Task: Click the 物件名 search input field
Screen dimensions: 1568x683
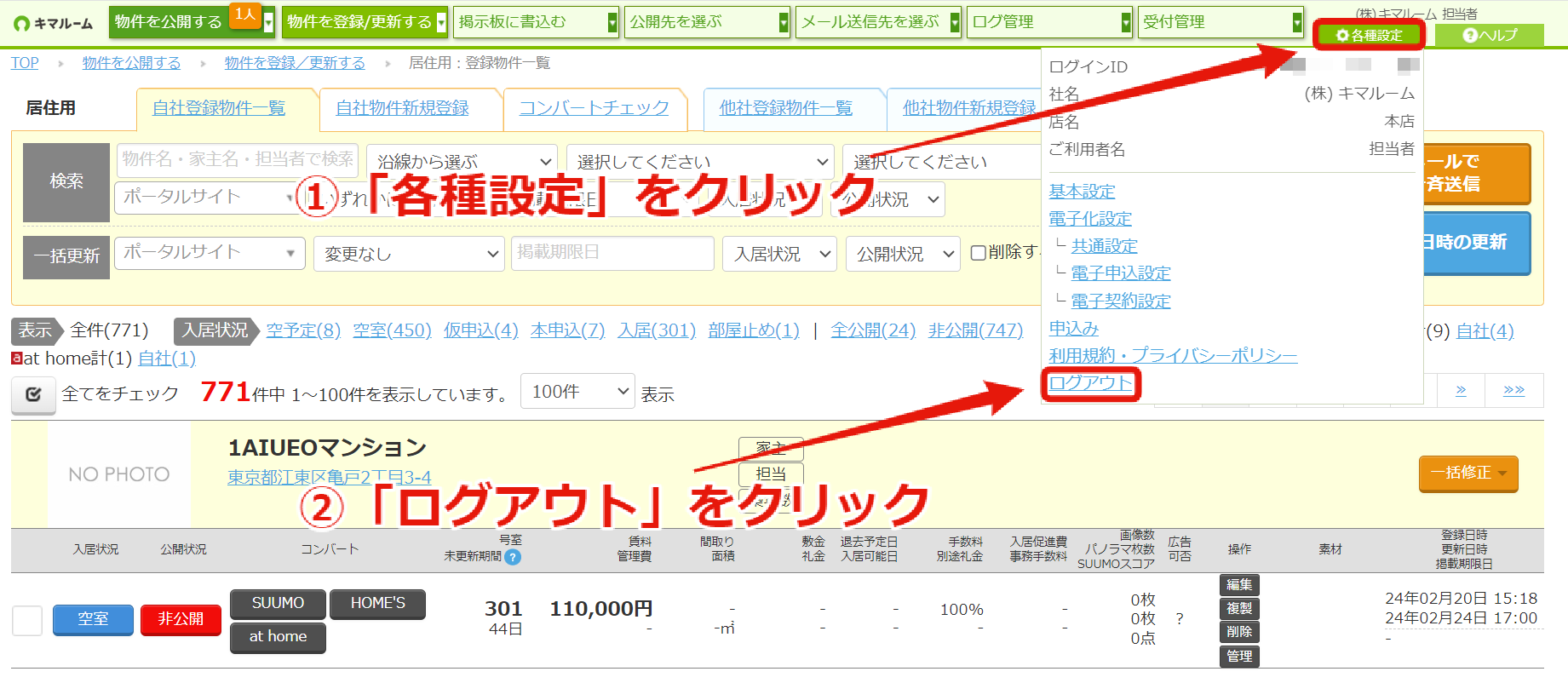Action: click(238, 159)
